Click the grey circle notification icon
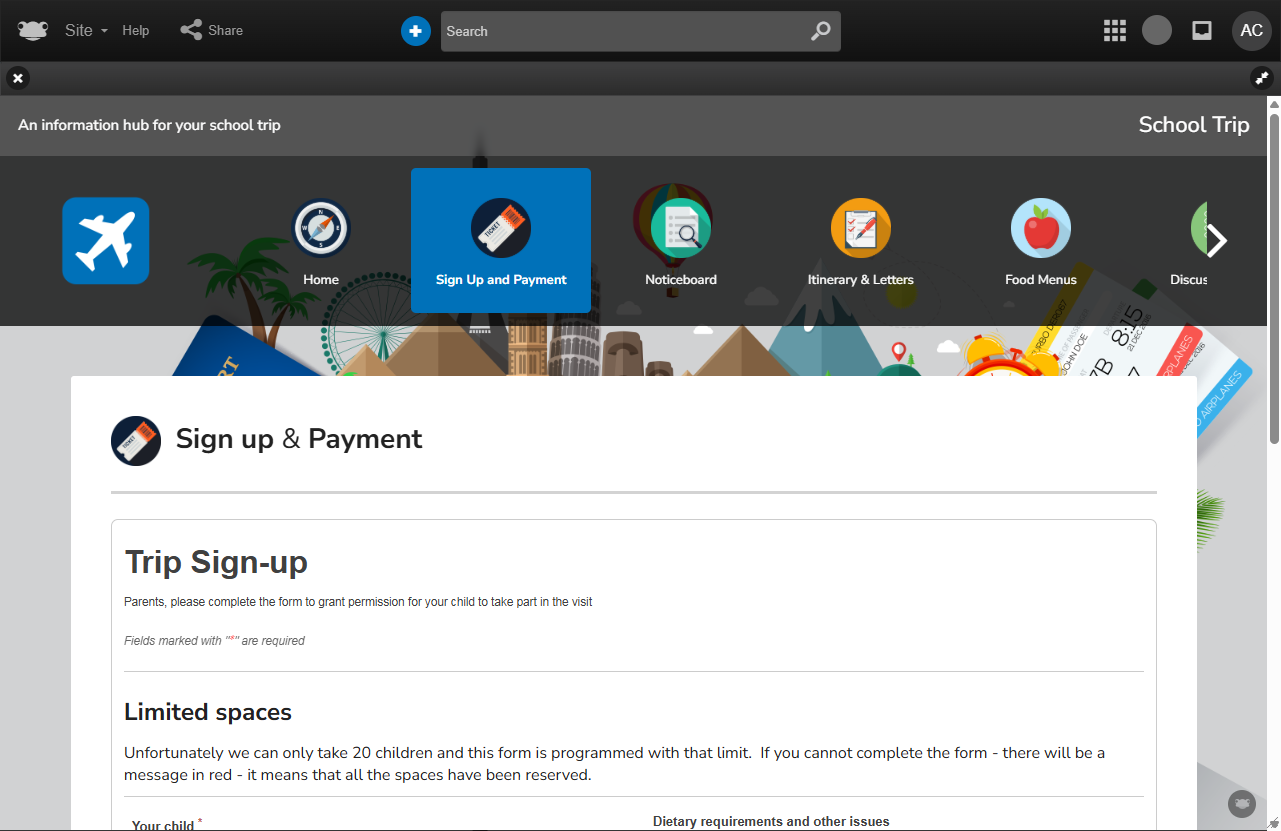 click(1157, 30)
